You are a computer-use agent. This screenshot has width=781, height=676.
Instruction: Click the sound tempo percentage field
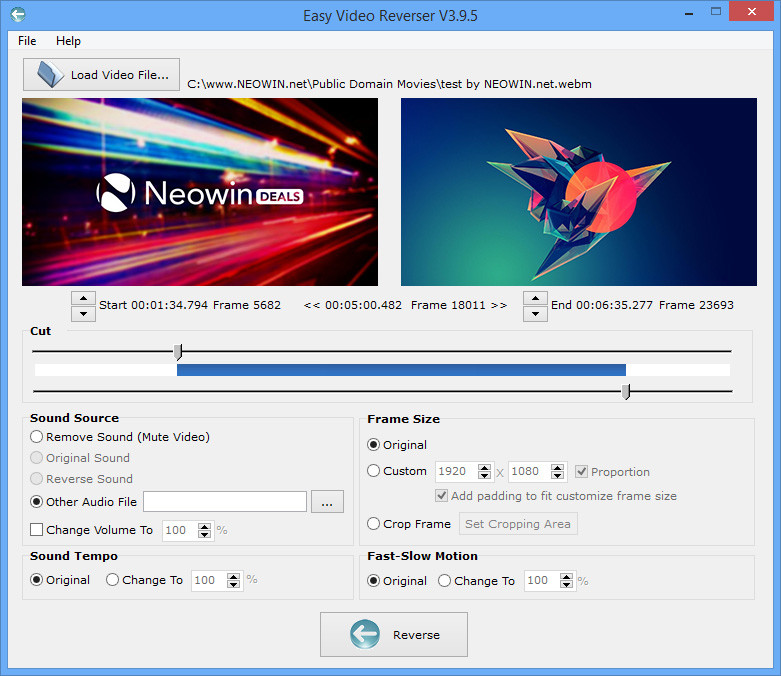click(209, 580)
